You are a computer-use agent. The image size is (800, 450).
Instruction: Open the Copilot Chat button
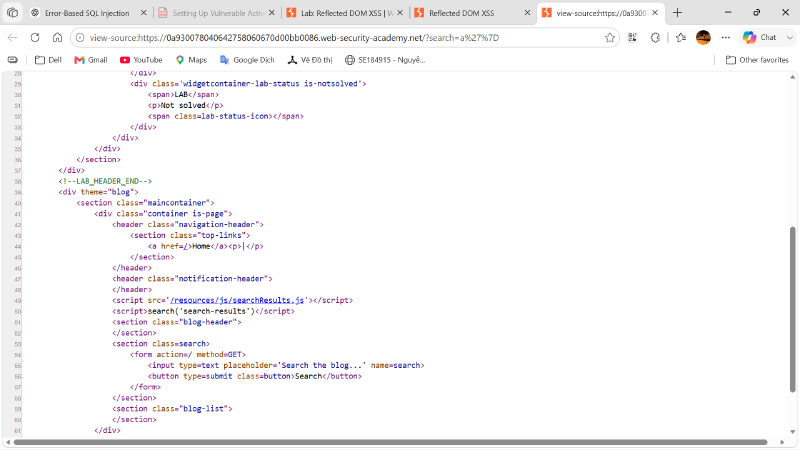[x=760, y=37]
